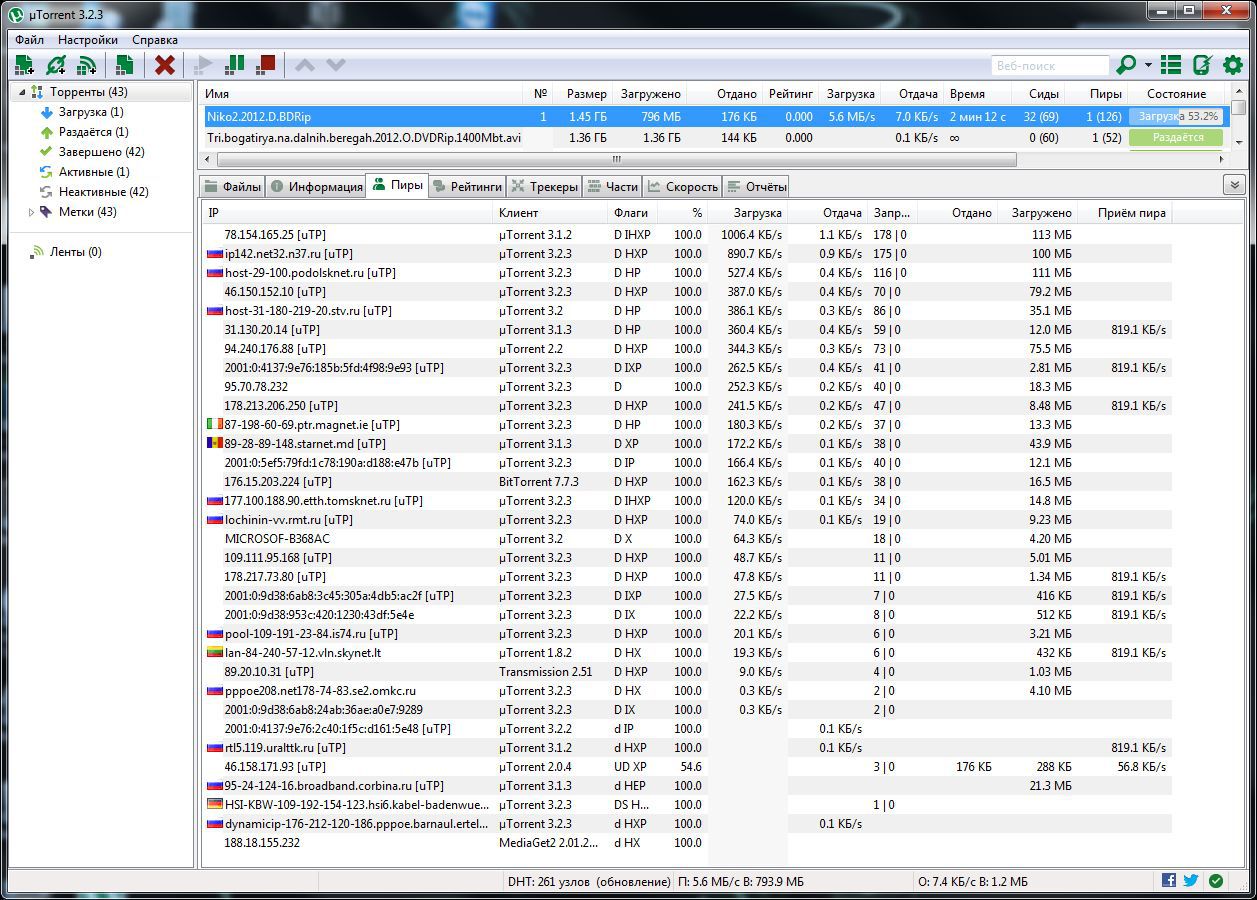Screen dimensions: 1257x900
Task: Click the Twitter icon in status bar
Action: tap(1191, 881)
